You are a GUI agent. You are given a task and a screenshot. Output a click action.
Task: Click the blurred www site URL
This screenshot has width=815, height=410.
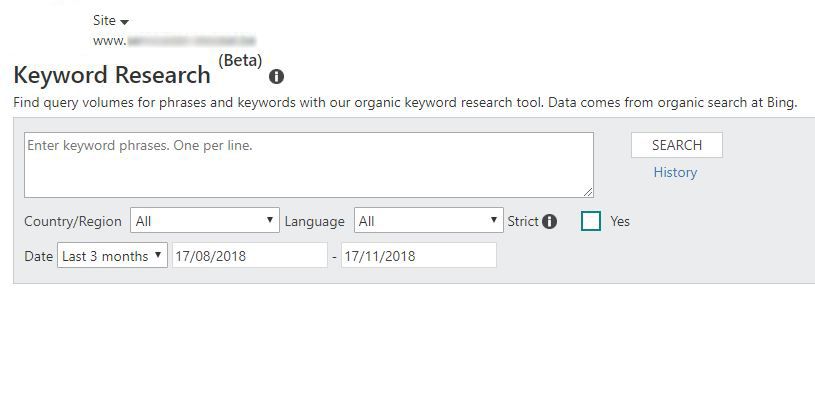tap(174, 41)
